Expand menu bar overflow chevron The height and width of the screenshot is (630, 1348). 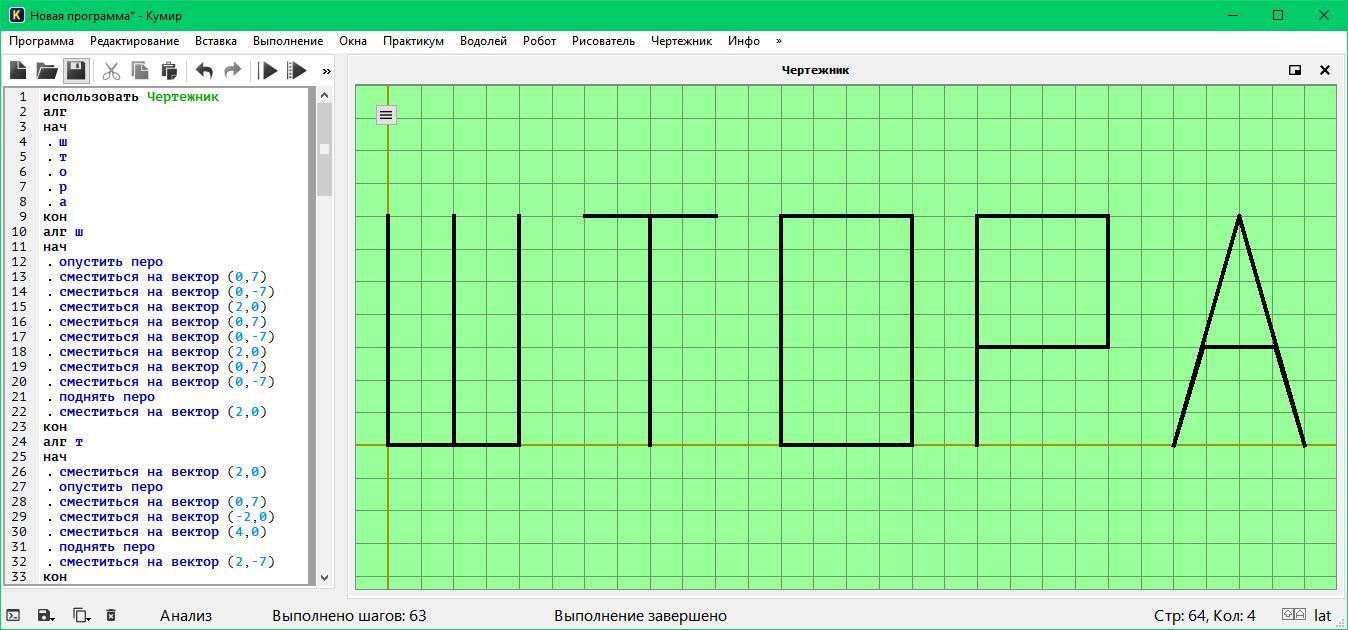pos(778,41)
